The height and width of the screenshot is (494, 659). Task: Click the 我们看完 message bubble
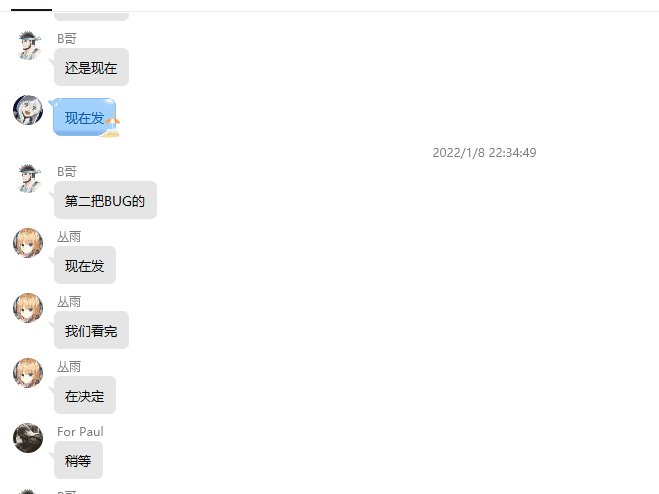pos(91,330)
